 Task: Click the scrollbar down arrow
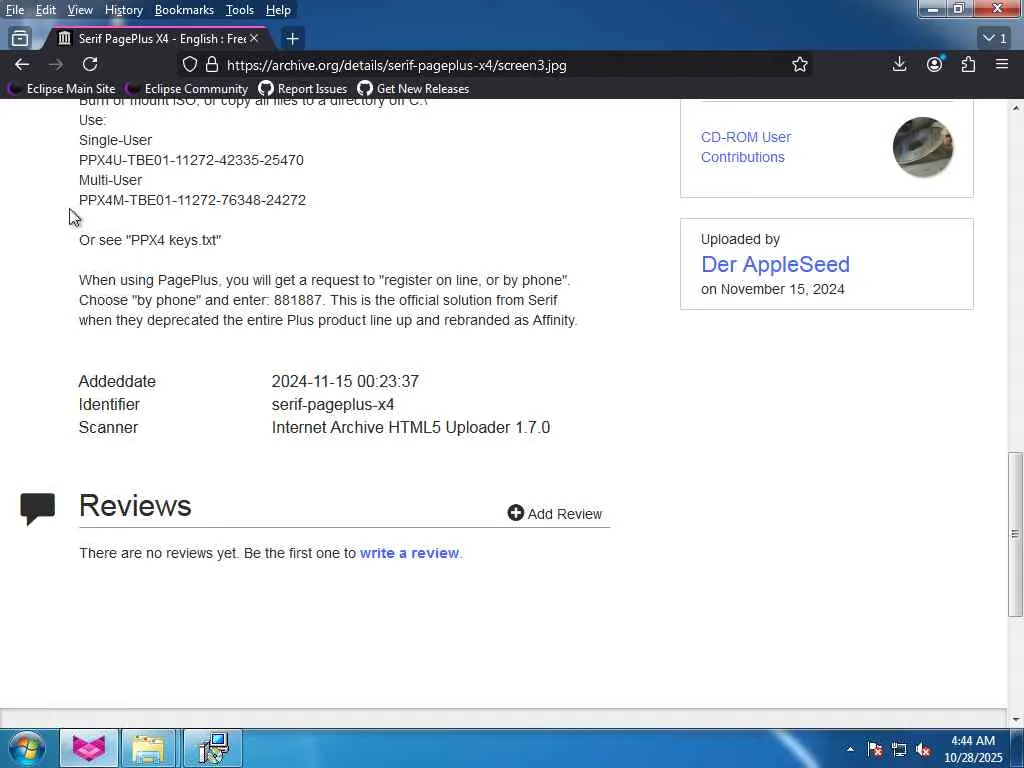coord(1015,720)
